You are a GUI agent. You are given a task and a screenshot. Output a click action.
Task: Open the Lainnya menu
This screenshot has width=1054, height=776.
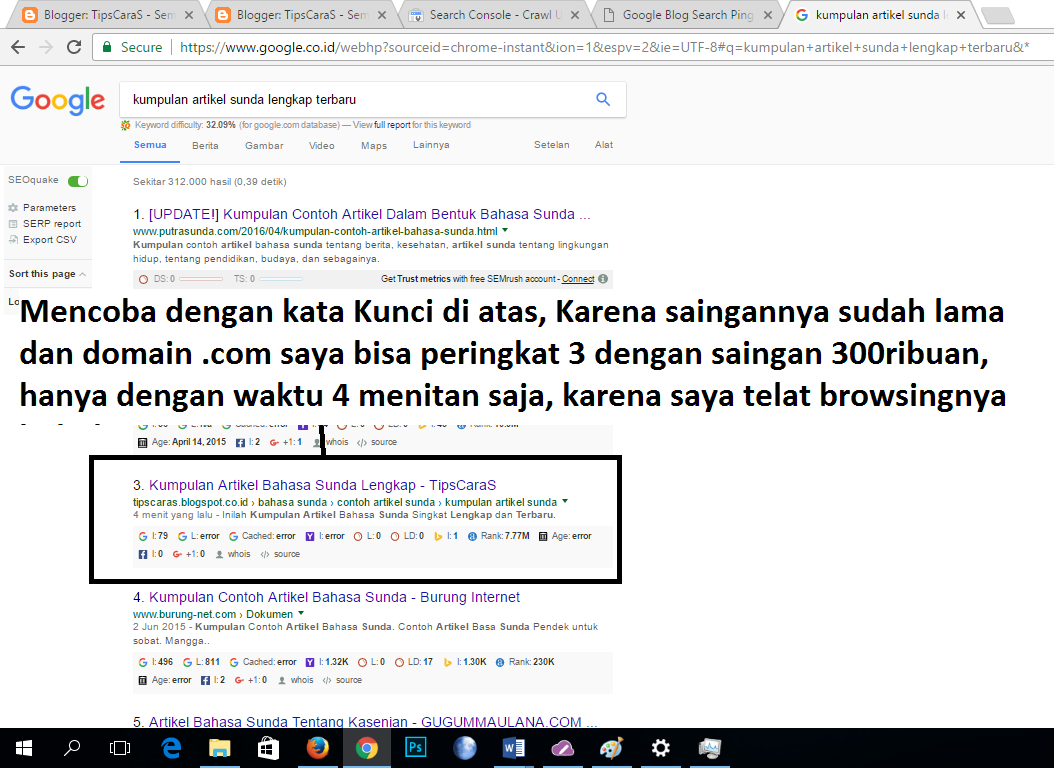click(x=431, y=145)
